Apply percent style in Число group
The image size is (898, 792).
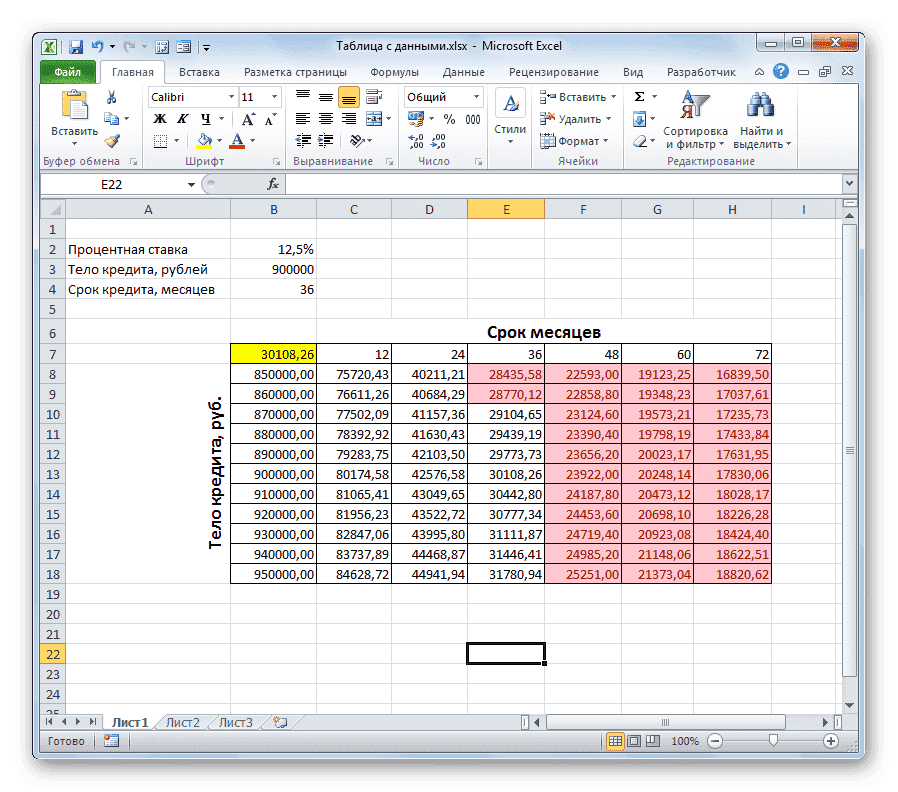[449, 119]
